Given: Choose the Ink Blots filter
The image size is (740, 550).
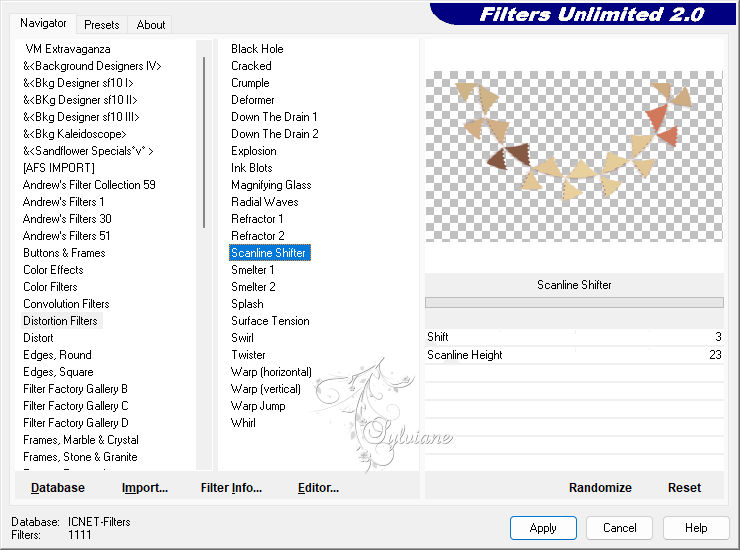Looking at the screenshot, I should click(252, 168).
